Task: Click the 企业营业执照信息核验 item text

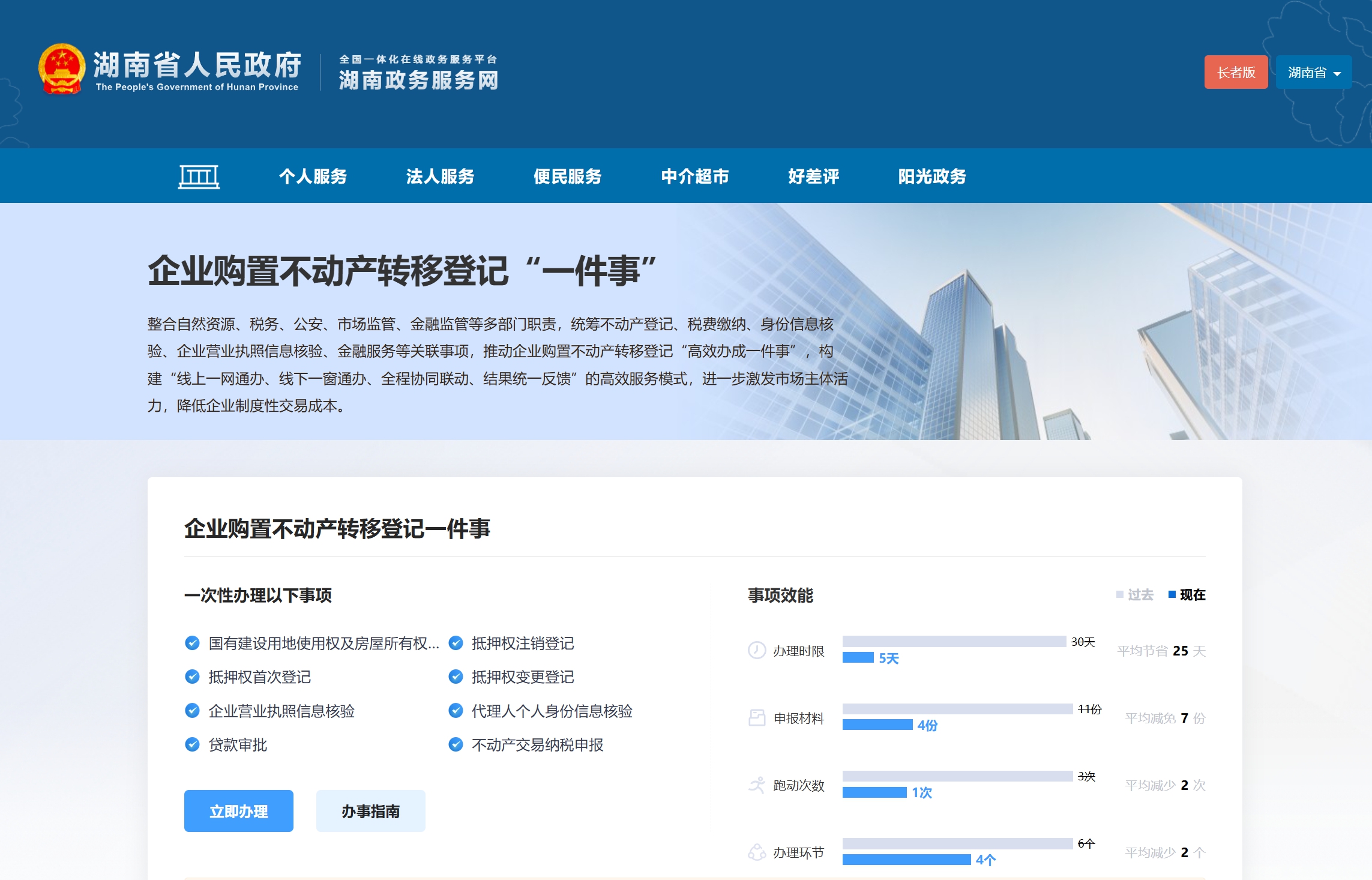Action: pyautogui.click(x=281, y=711)
